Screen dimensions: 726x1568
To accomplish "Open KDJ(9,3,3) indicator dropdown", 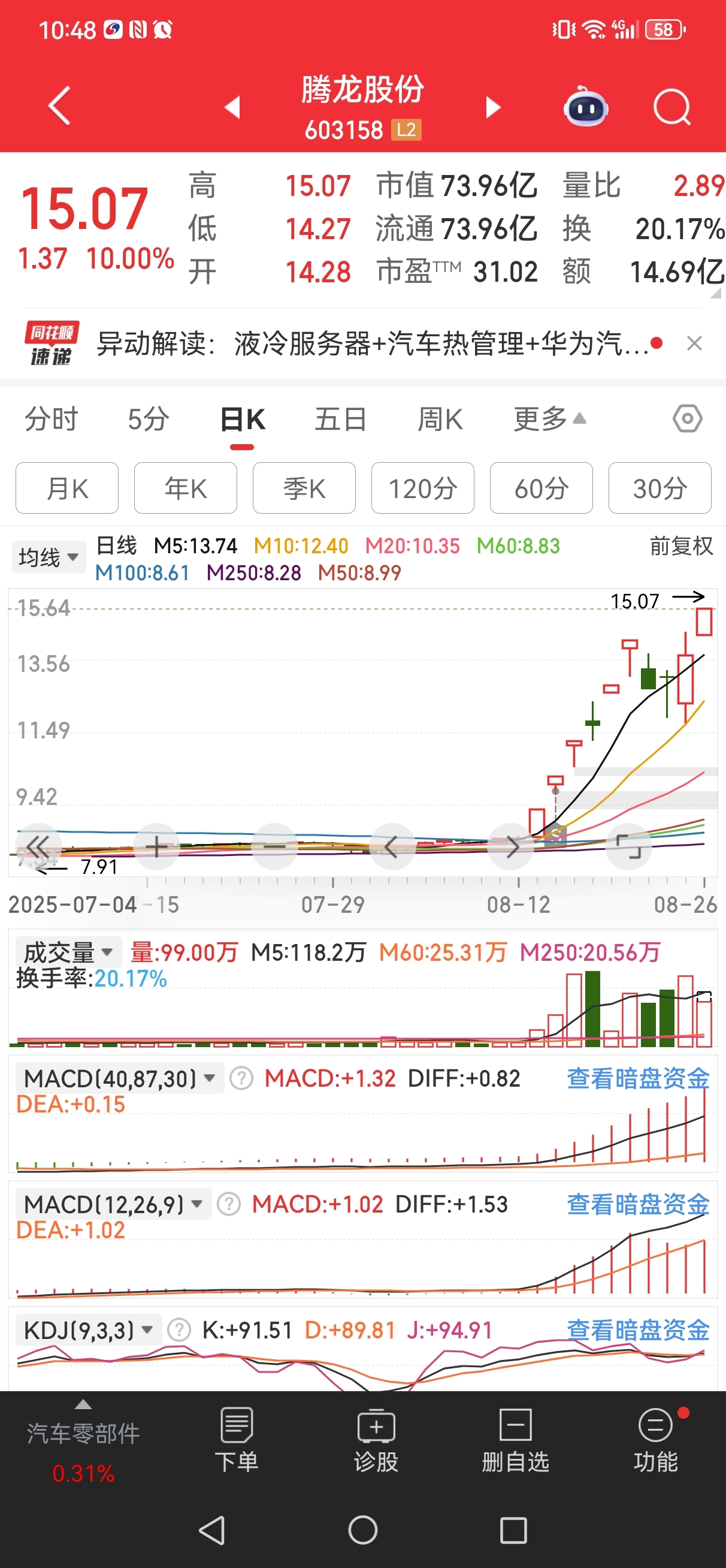I will pos(89,1331).
